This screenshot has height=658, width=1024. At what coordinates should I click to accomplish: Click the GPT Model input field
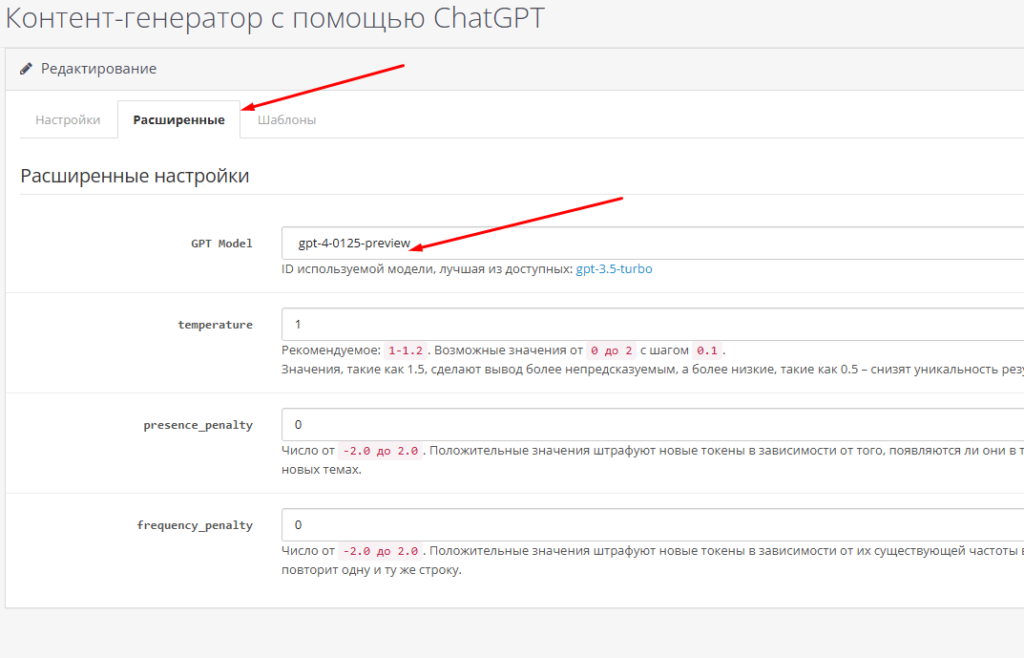coord(650,243)
